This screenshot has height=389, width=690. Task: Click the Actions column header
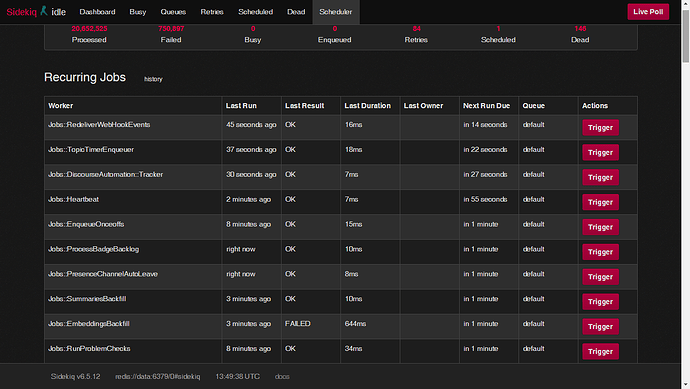point(595,106)
